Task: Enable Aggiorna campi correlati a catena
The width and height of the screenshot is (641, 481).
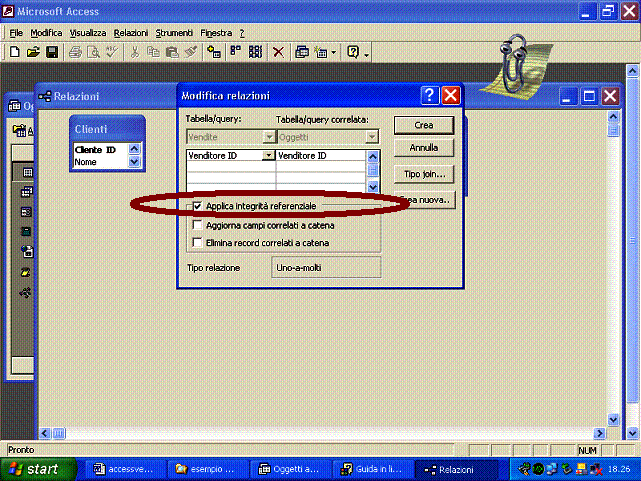Action: (x=197, y=225)
